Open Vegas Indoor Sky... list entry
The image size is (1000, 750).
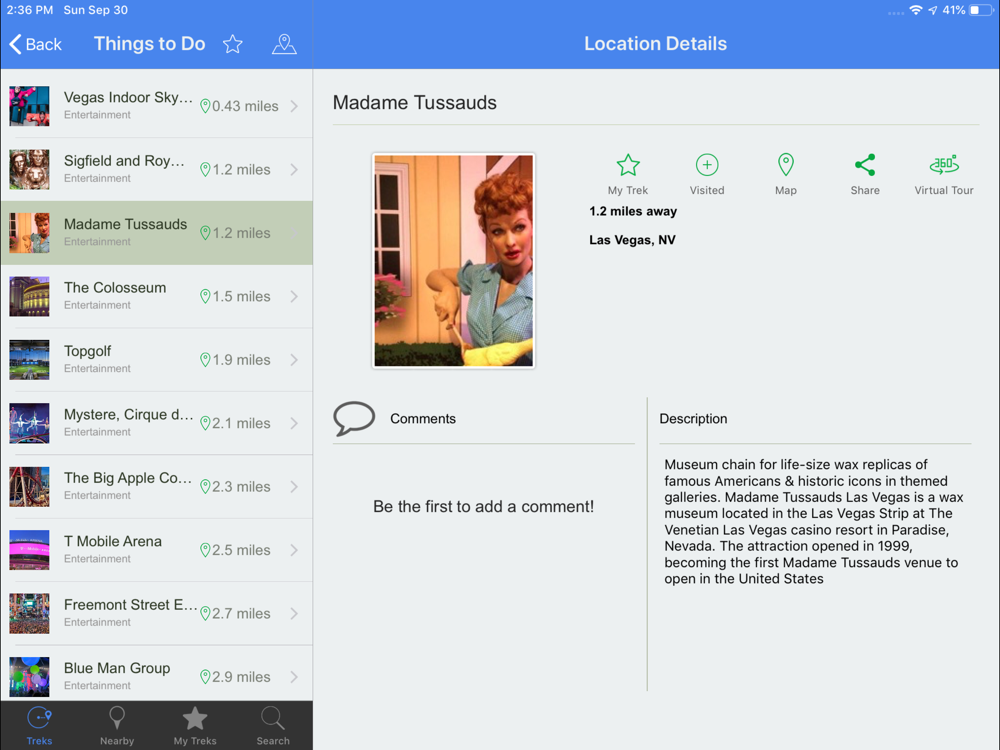pyautogui.click(x=157, y=106)
